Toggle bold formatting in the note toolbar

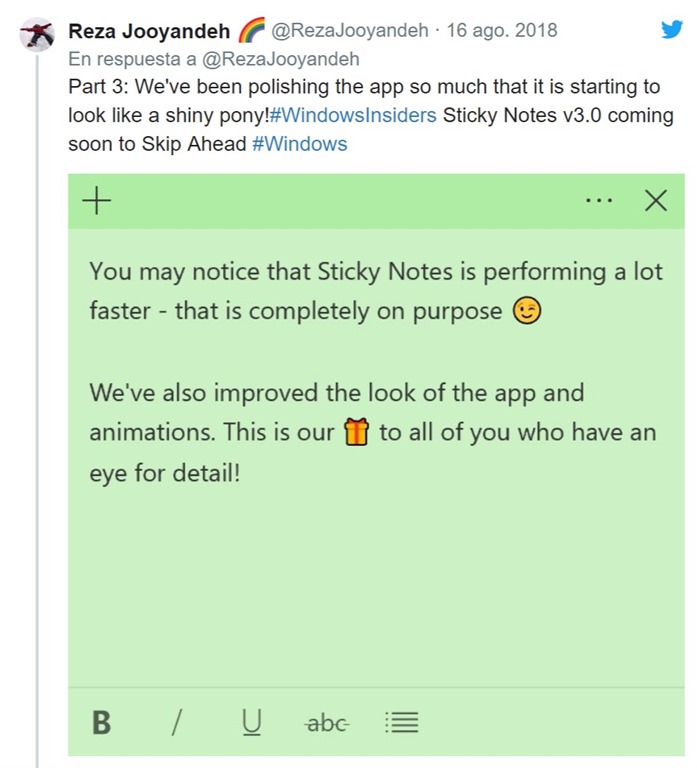[x=101, y=723]
